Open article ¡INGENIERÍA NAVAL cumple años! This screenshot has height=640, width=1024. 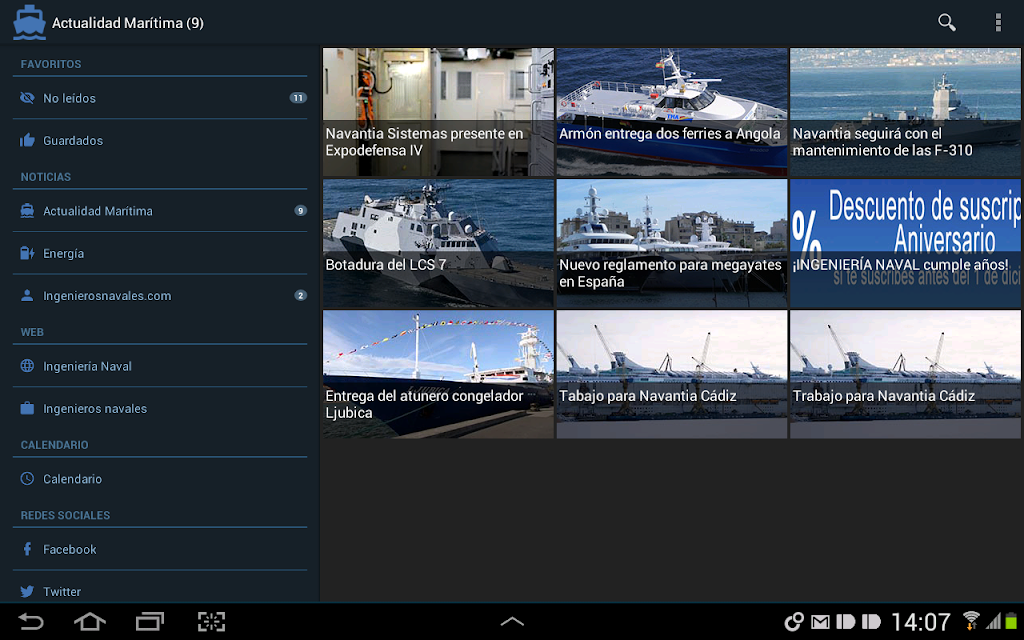click(906, 243)
